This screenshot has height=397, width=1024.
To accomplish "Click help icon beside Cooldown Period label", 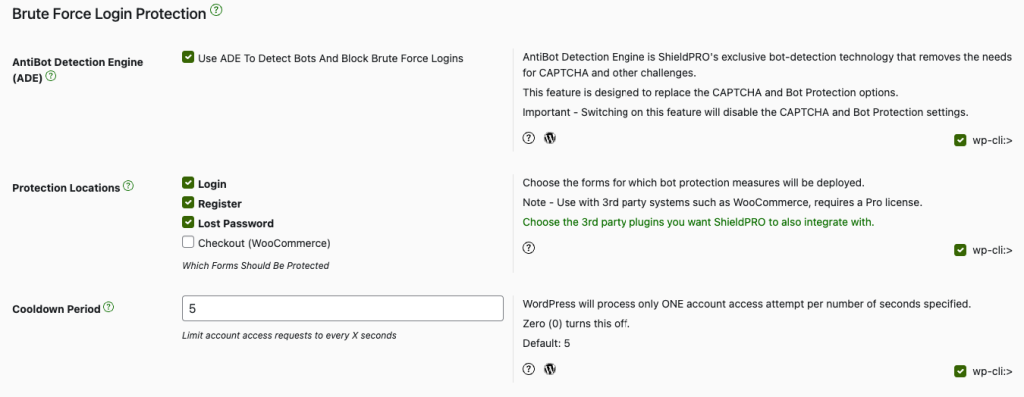I will pos(109,307).
